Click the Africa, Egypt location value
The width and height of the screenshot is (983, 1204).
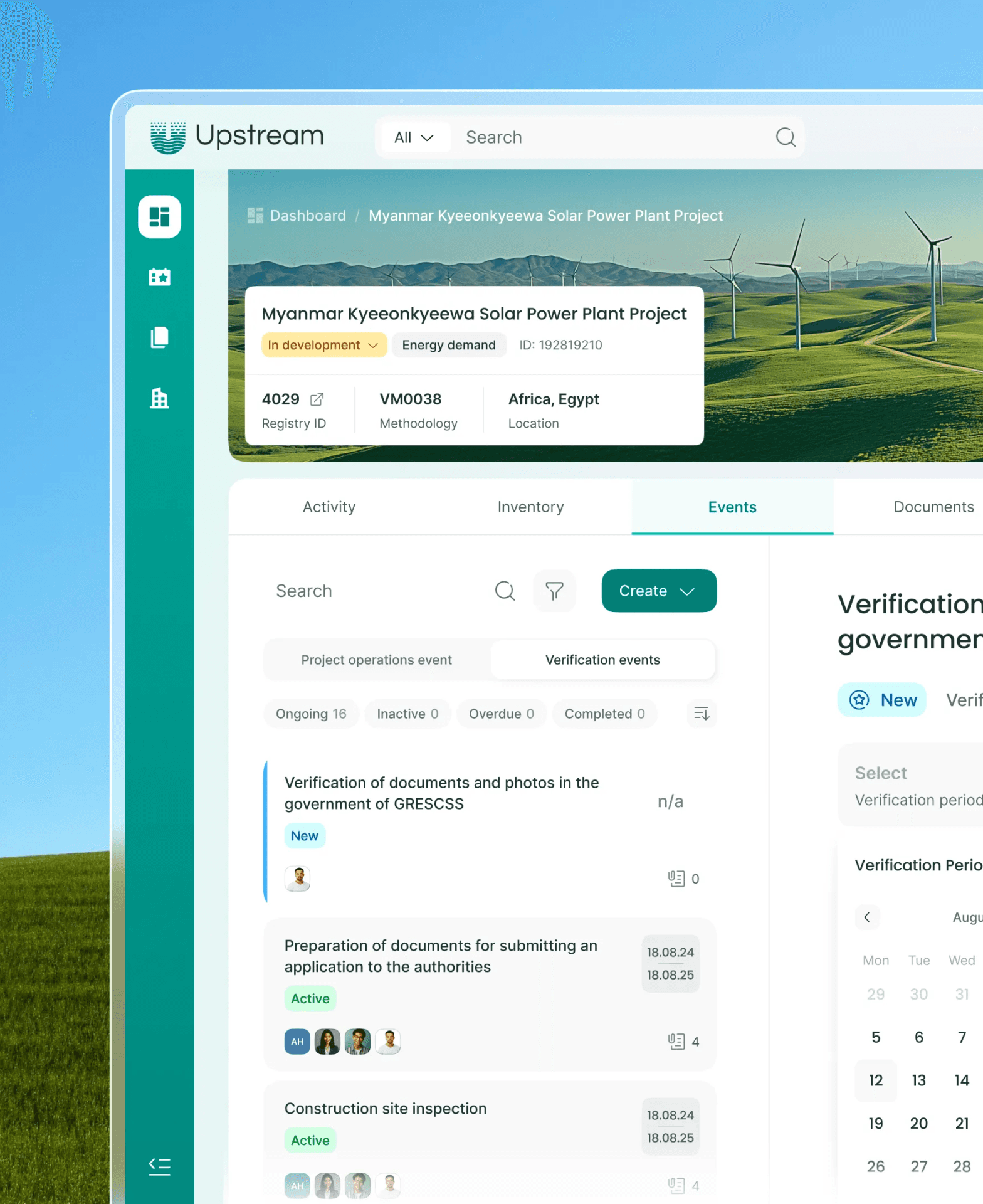[x=554, y=399]
